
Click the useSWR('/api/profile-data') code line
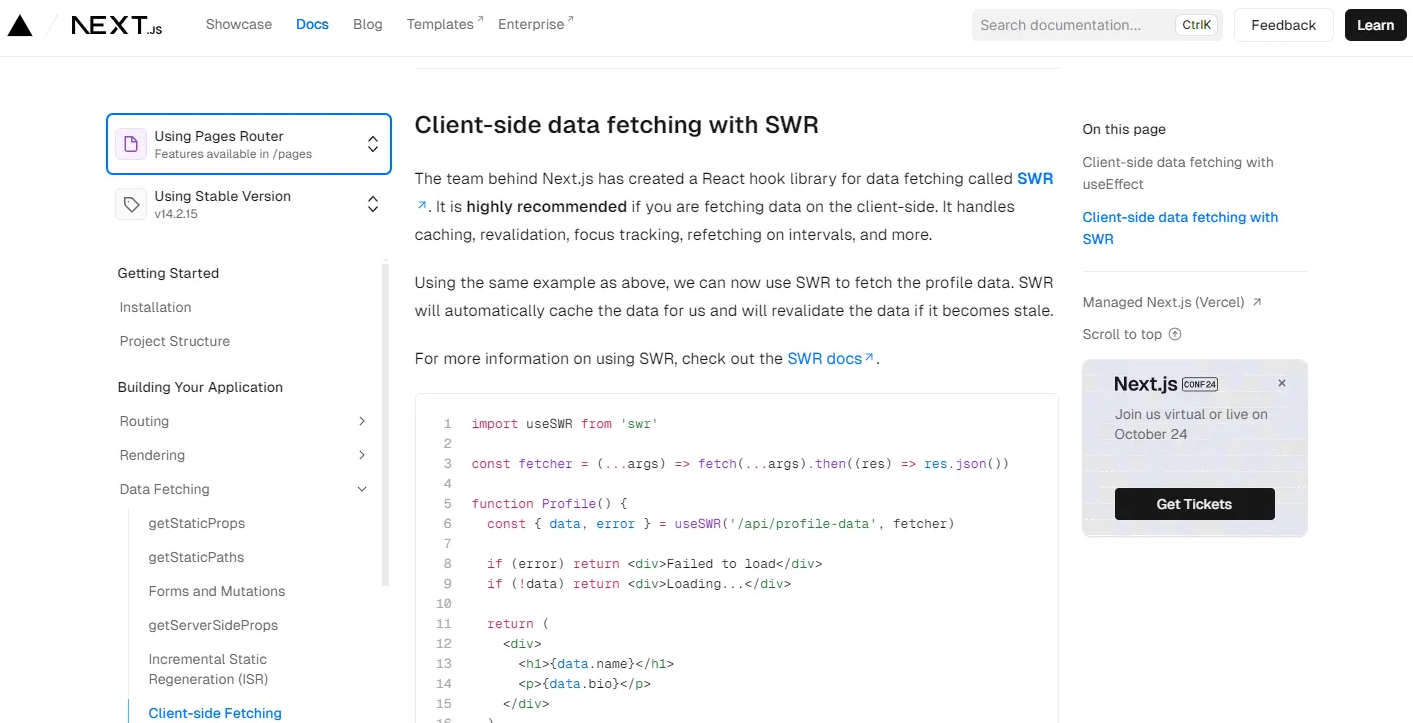tap(721, 523)
